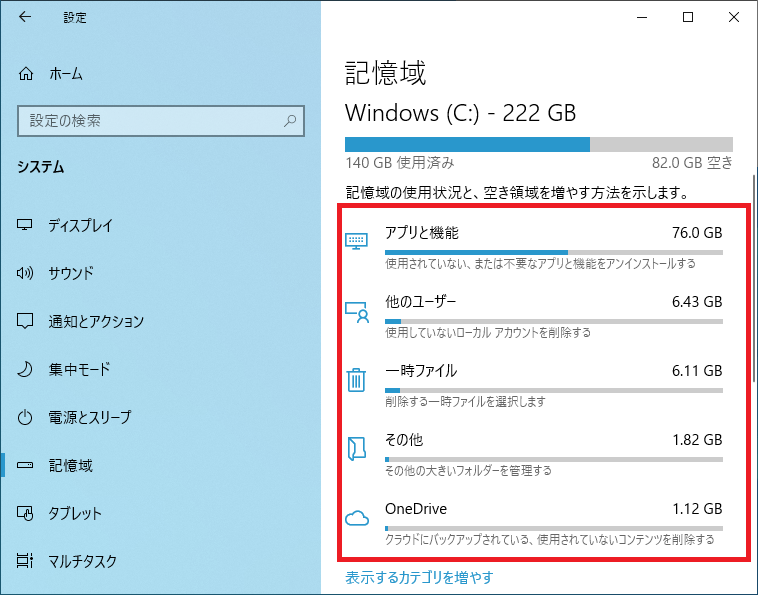Click the 6.11 GB size value

point(697,371)
